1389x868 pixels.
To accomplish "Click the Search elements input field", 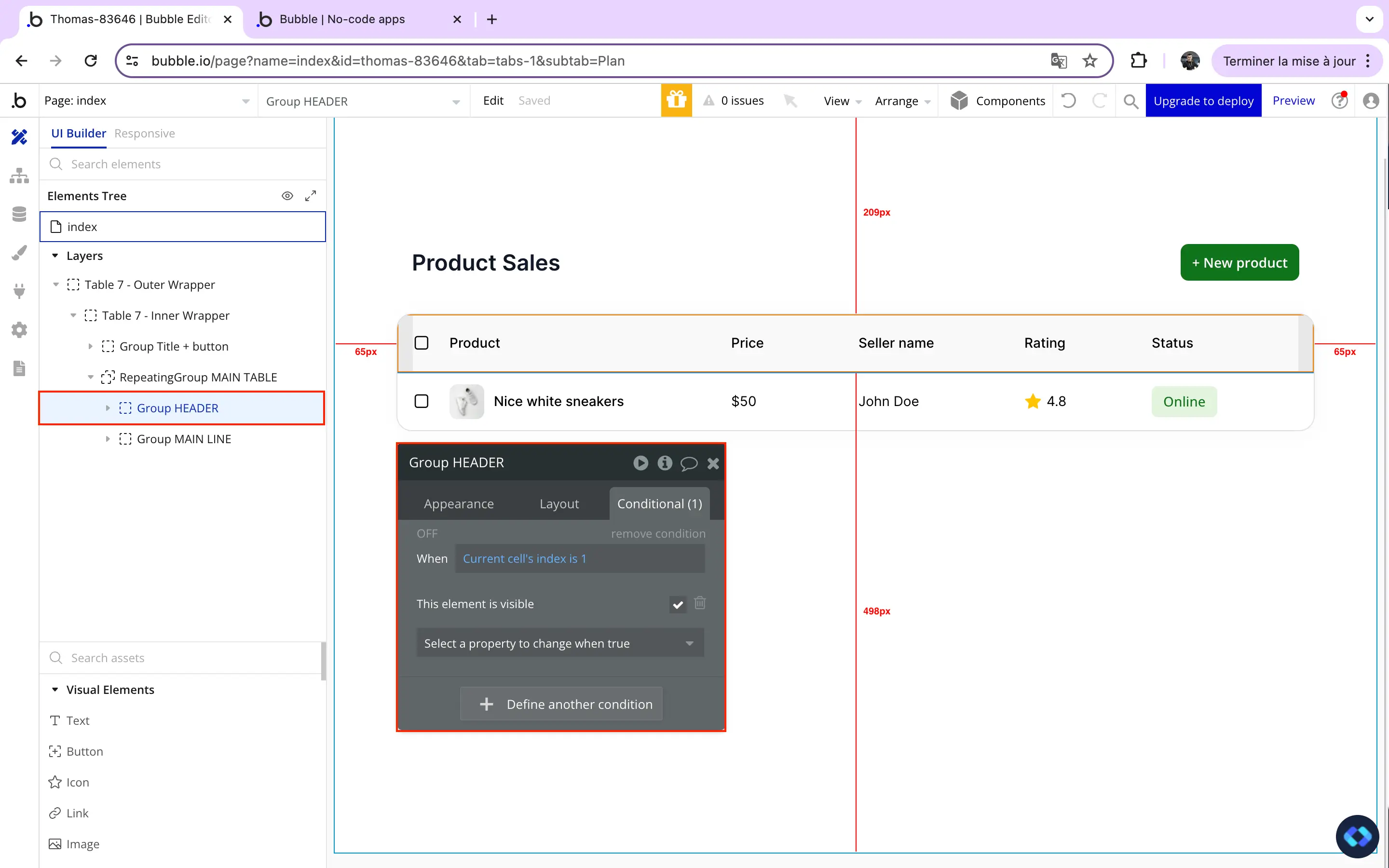I will pos(182,164).
